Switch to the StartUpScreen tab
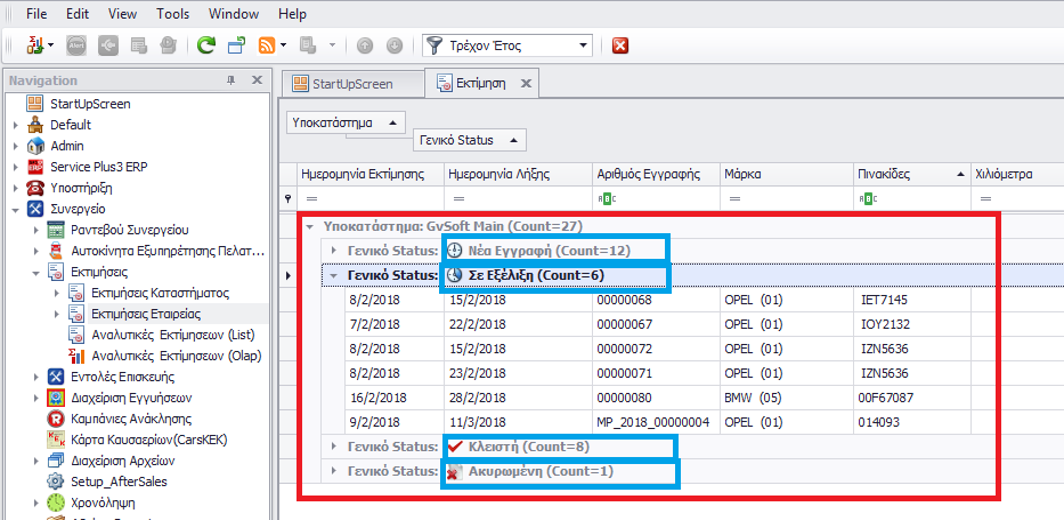The height and width of the screenshot is (520, 1064). pos(351,84)
